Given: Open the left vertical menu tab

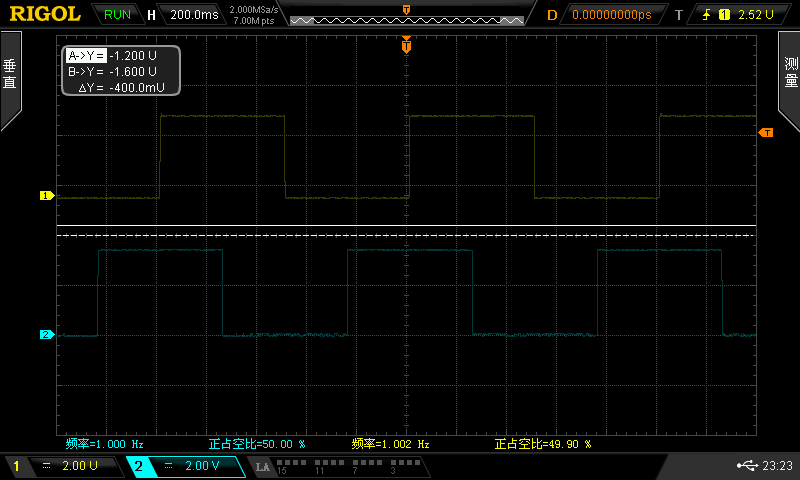Looking at the screenshot, I should (10, 80).
